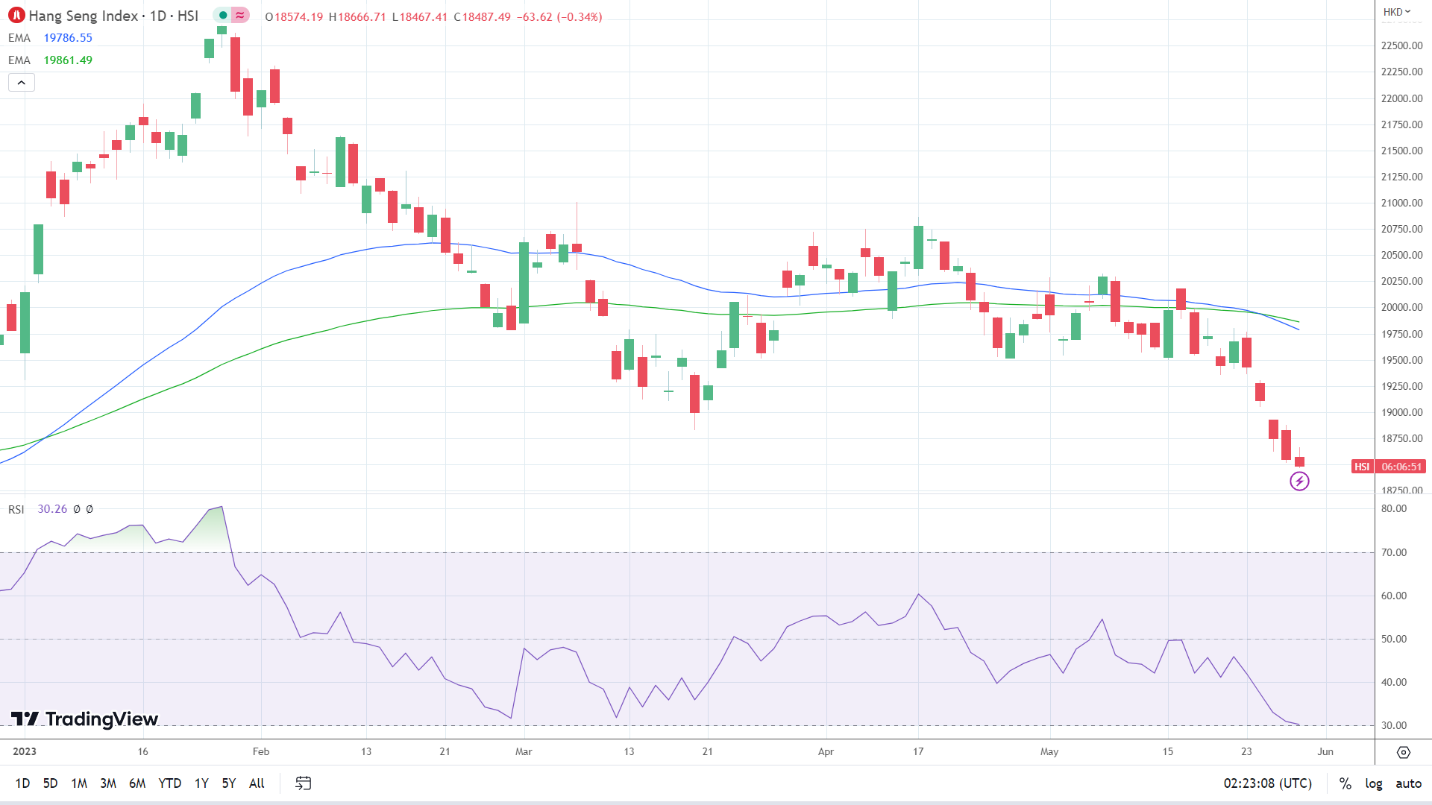Click the 20000.00 price axis label
This screenshot has width=1432, height=805.
coord(1402,308)
